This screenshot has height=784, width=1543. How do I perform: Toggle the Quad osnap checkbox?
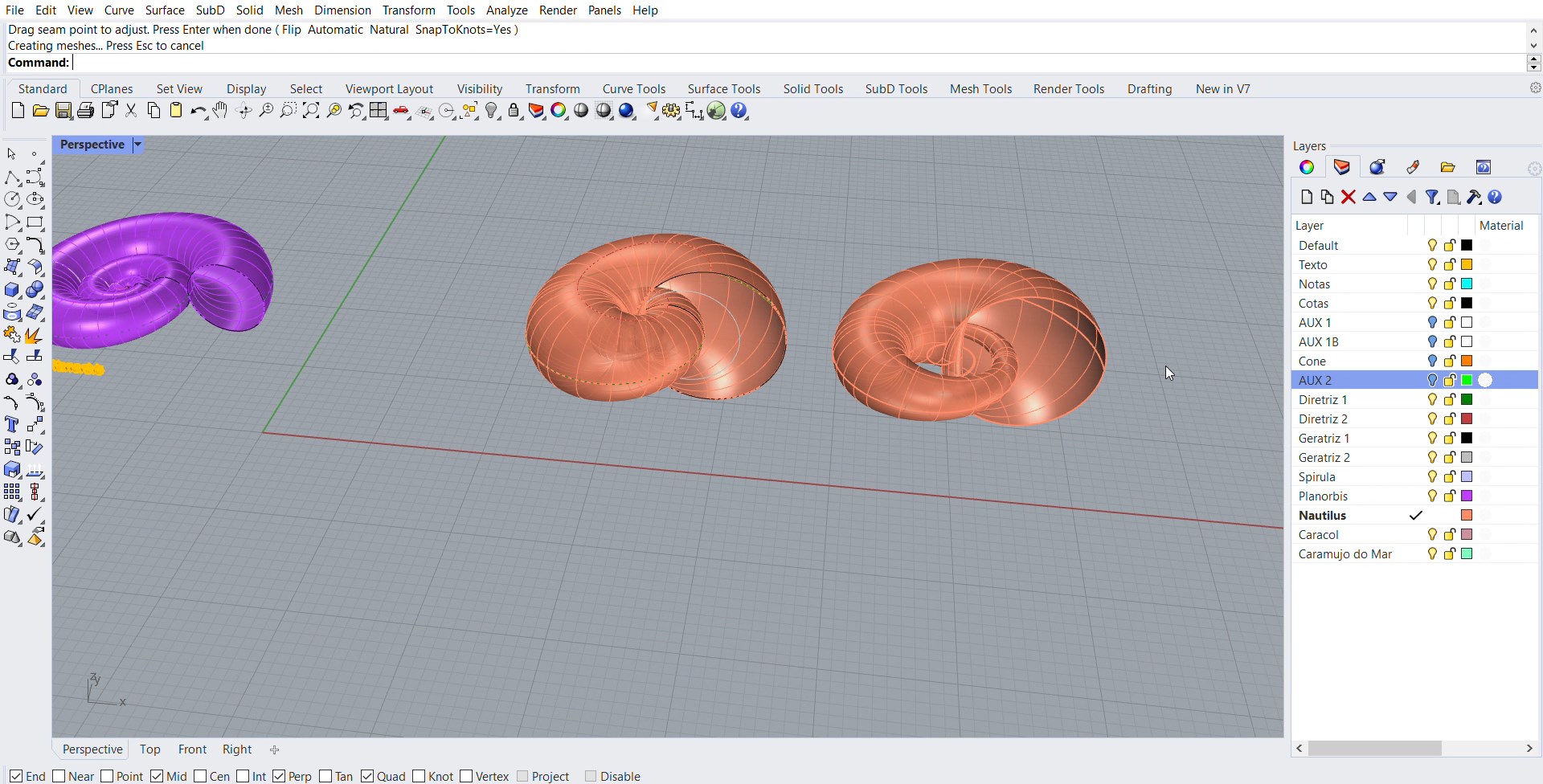tap(367, 776)
